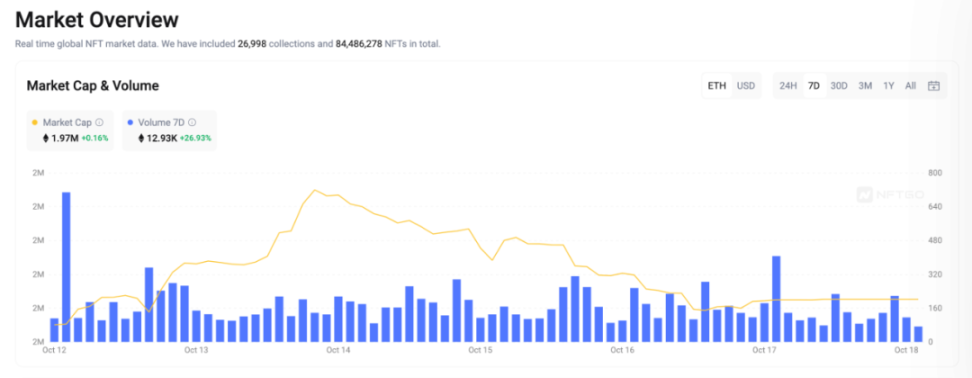Click the tallest blue bar at Oct 12
The image size is (972, 378).
pos(66,267)
